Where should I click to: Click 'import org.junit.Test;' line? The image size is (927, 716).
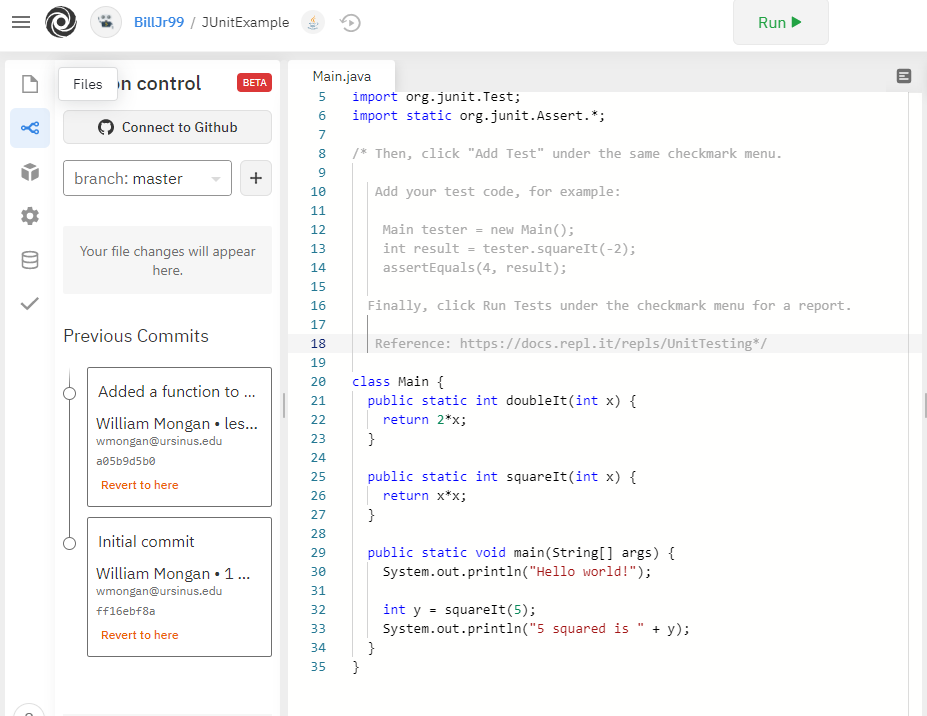click(x=436, y=96)
